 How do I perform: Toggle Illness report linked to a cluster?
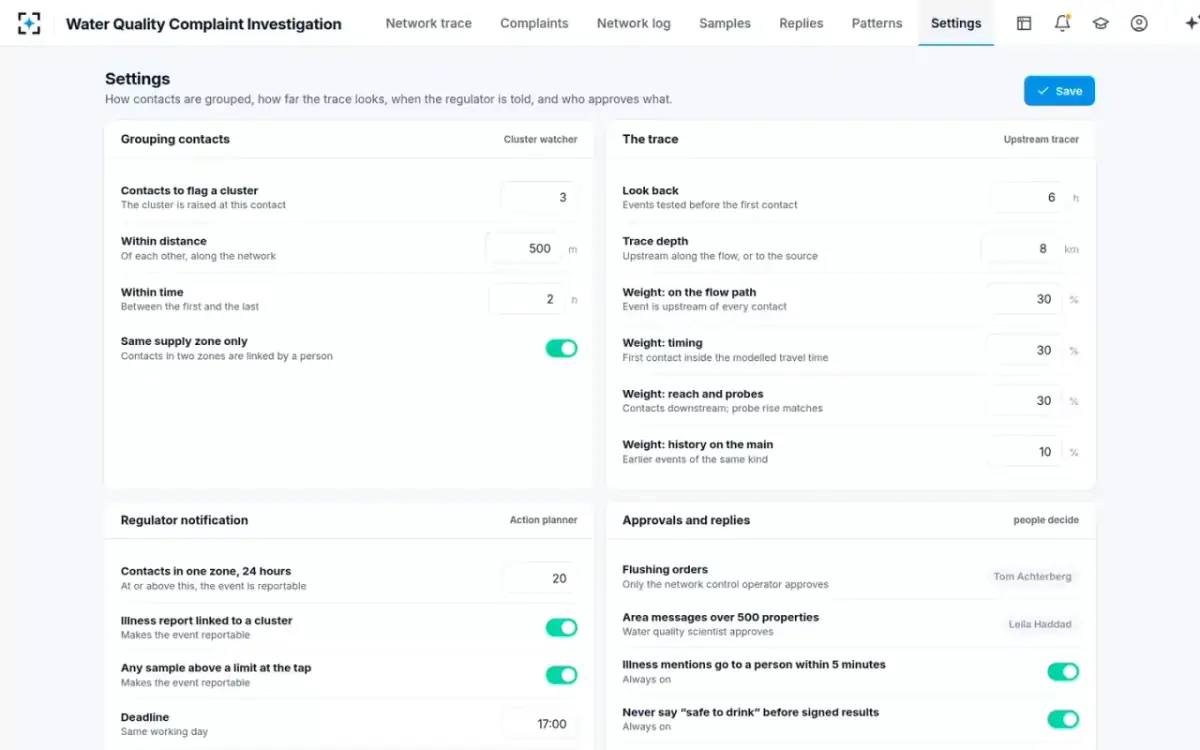tap(561, 627)
